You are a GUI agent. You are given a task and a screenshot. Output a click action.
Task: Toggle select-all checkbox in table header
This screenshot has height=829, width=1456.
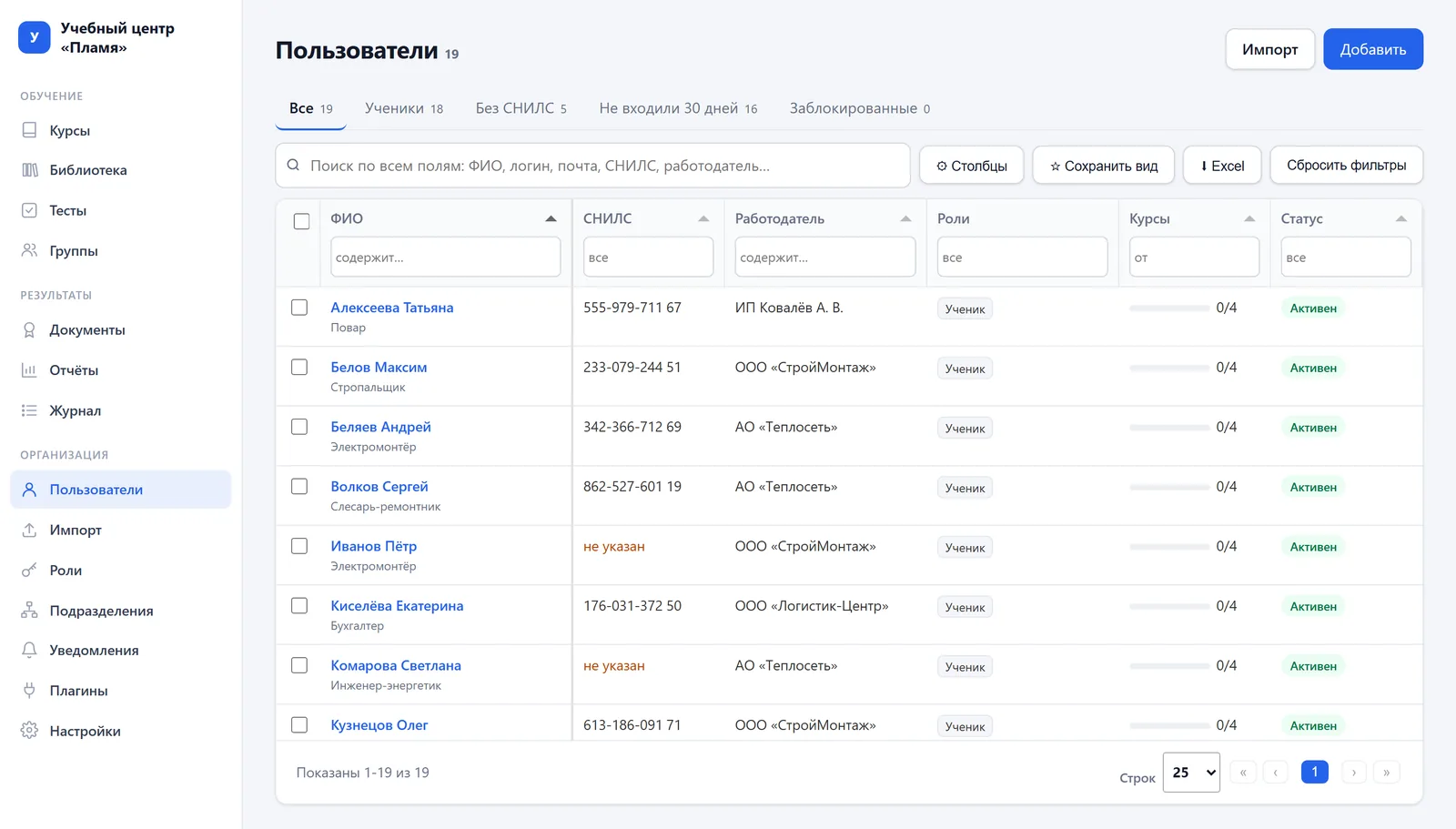coord(301,221)
